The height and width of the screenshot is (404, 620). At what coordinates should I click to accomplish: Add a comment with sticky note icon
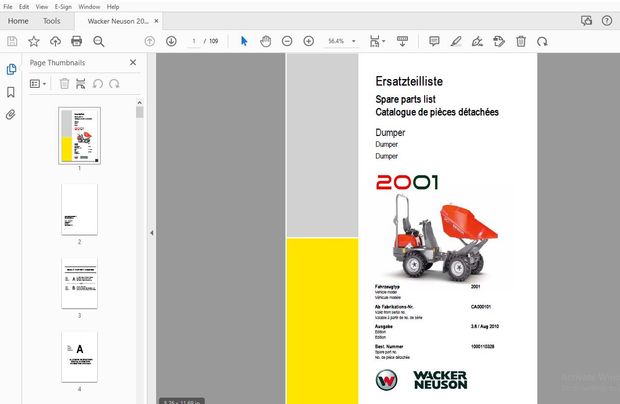(434, 41)
